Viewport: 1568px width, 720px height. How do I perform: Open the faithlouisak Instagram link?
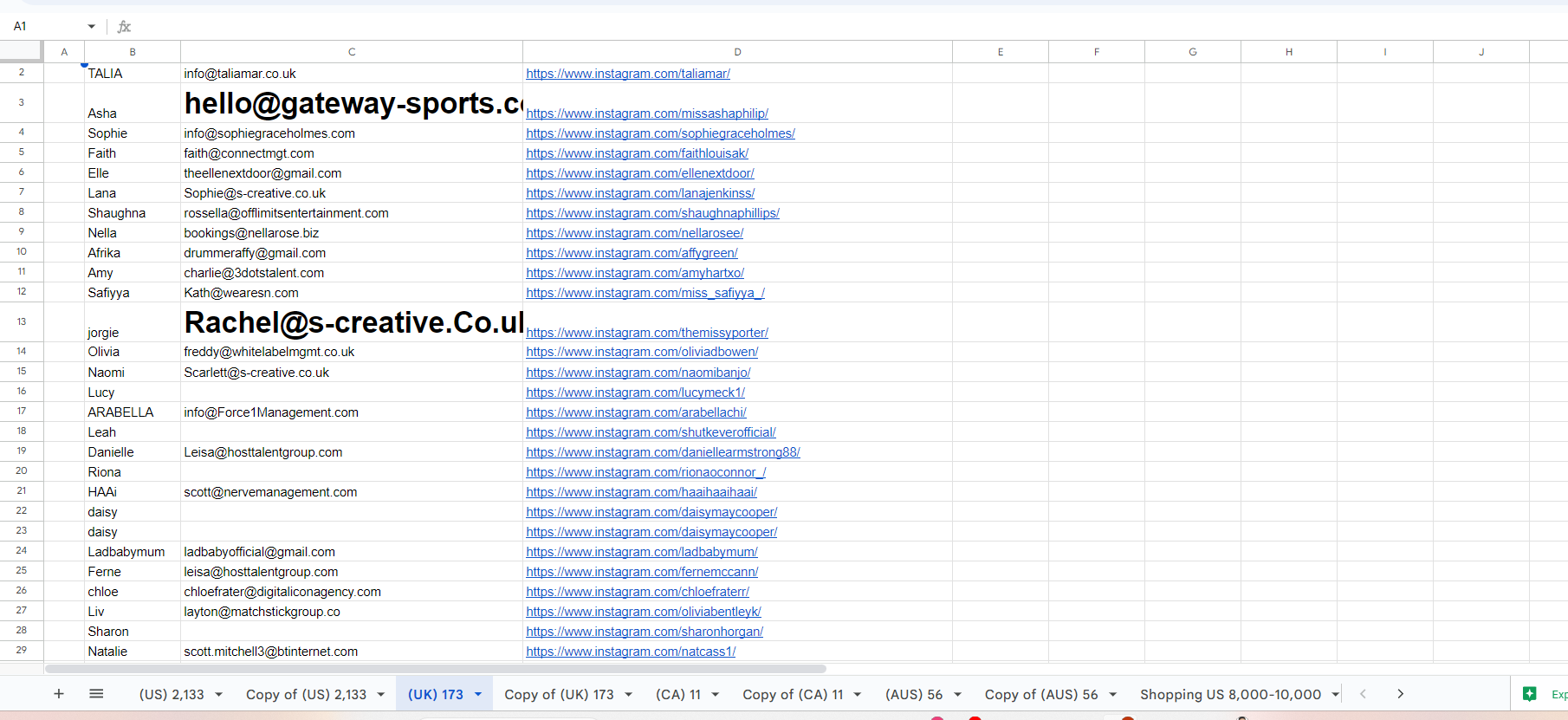(637, 153)
